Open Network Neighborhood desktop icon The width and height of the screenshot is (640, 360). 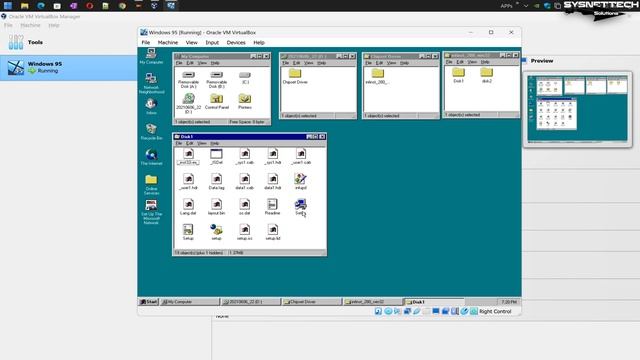pyautogui.click(x=151, y=83)
